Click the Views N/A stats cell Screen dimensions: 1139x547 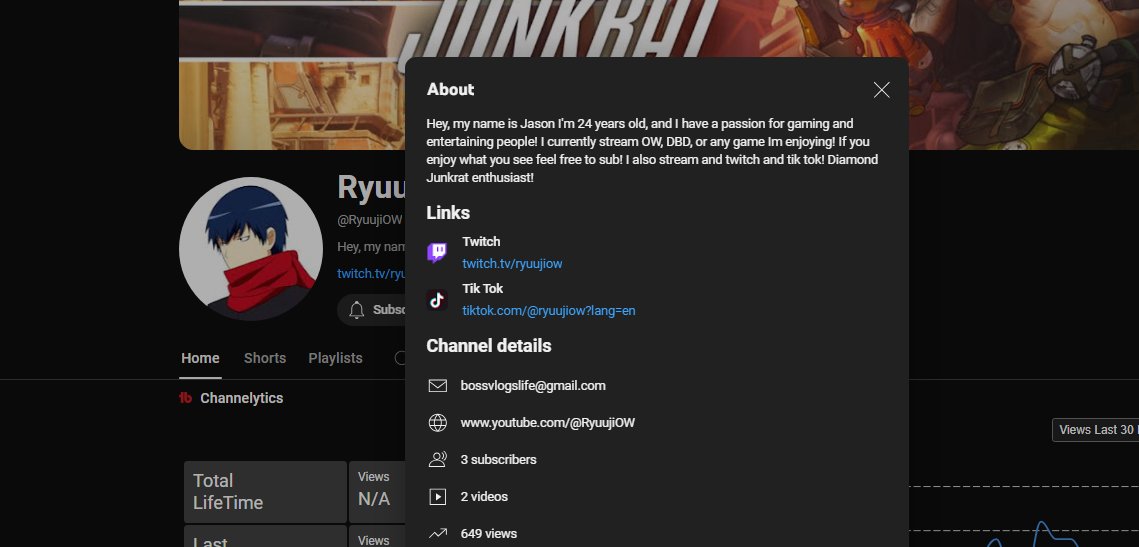pyautogui.click(x=376, y=492)
